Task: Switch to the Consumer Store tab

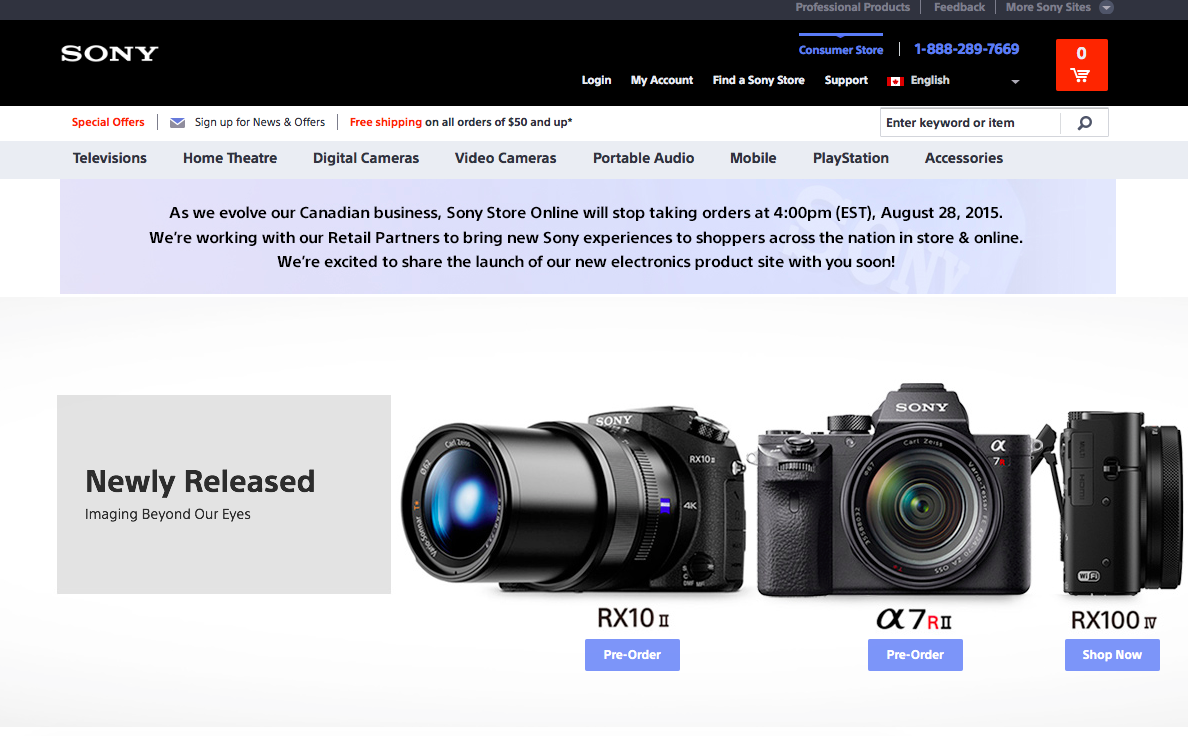Action: (841, 49)
